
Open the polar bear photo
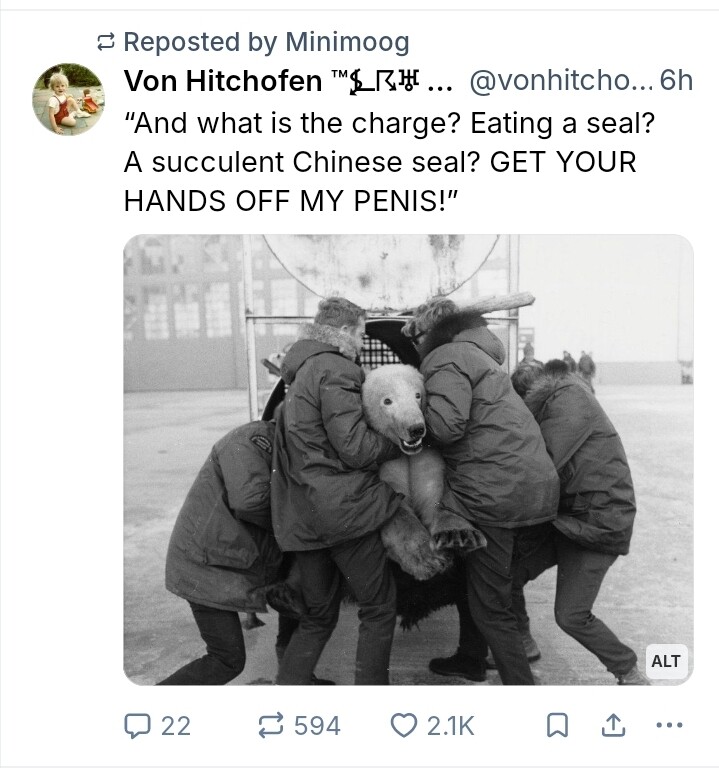coord(408,459)
